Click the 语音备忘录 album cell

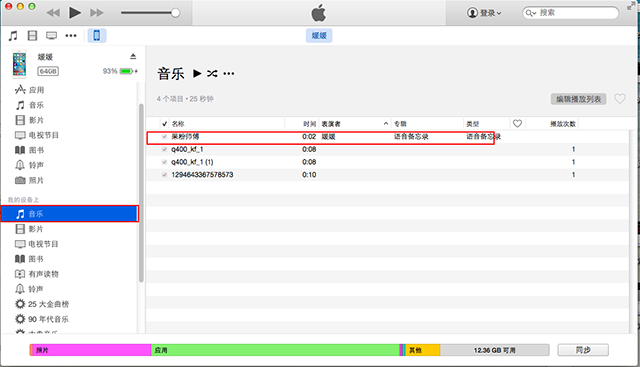411,137
